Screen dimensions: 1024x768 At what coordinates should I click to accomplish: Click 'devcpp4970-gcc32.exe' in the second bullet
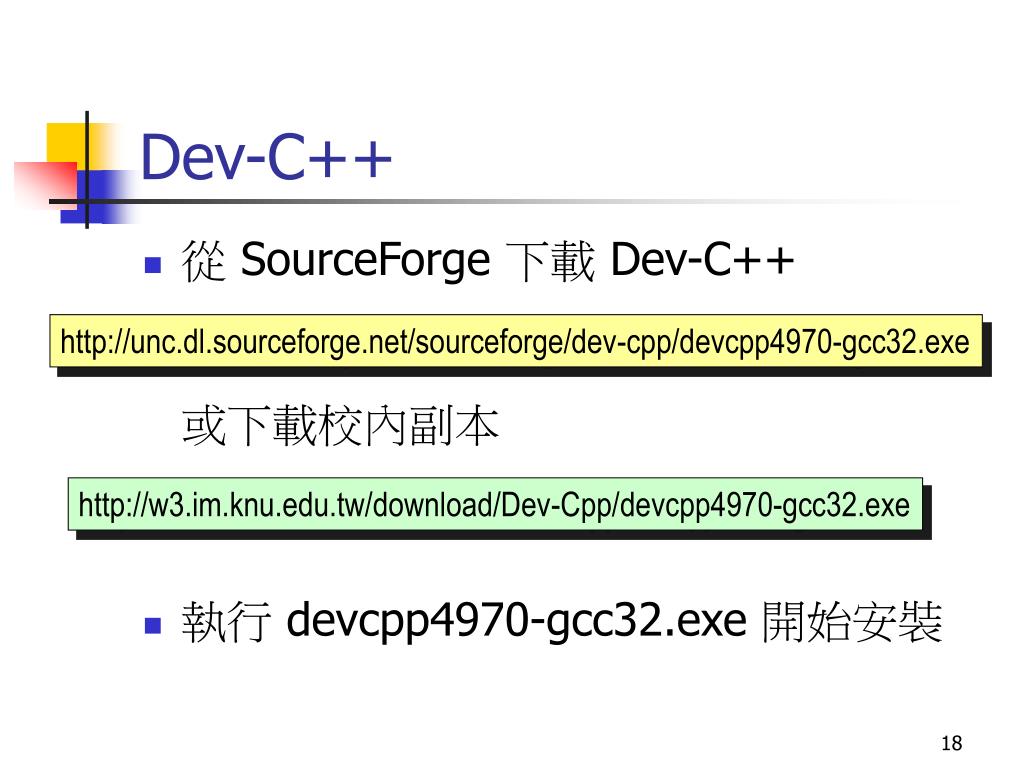516,621
